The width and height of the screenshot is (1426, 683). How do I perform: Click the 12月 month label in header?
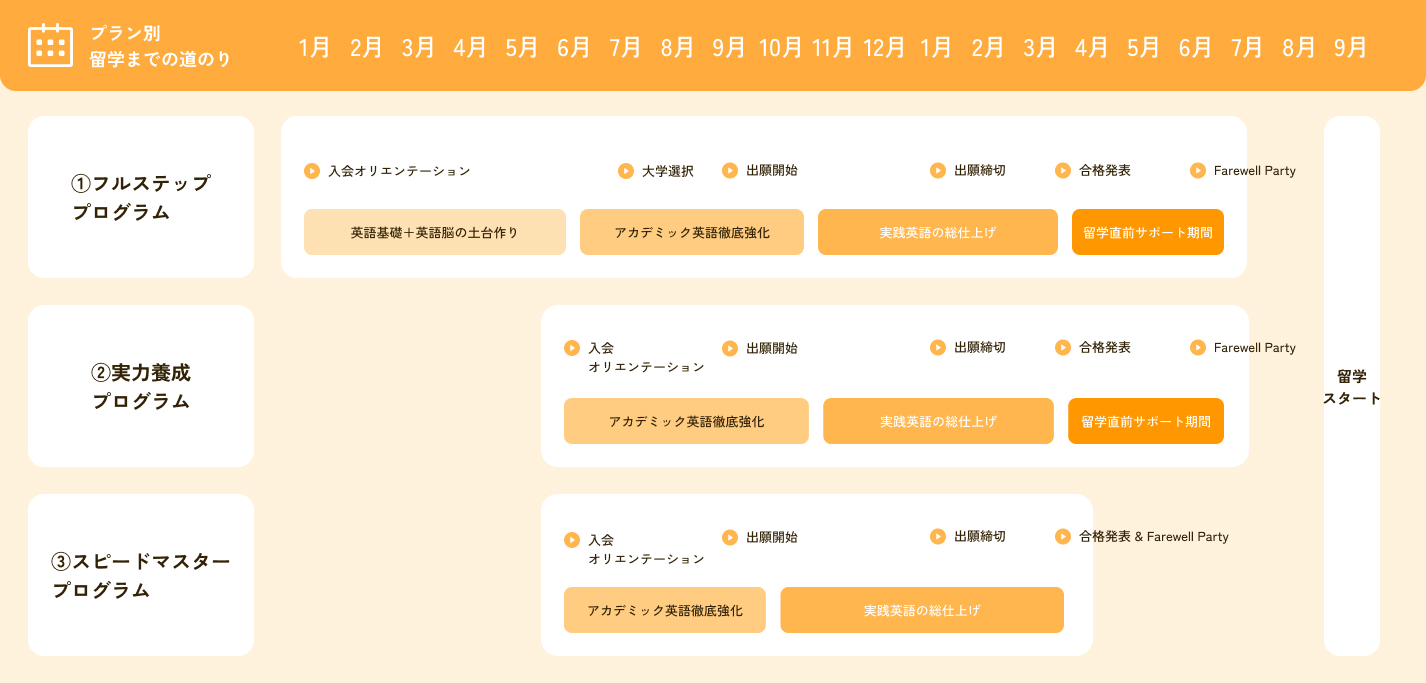(884, 47)
